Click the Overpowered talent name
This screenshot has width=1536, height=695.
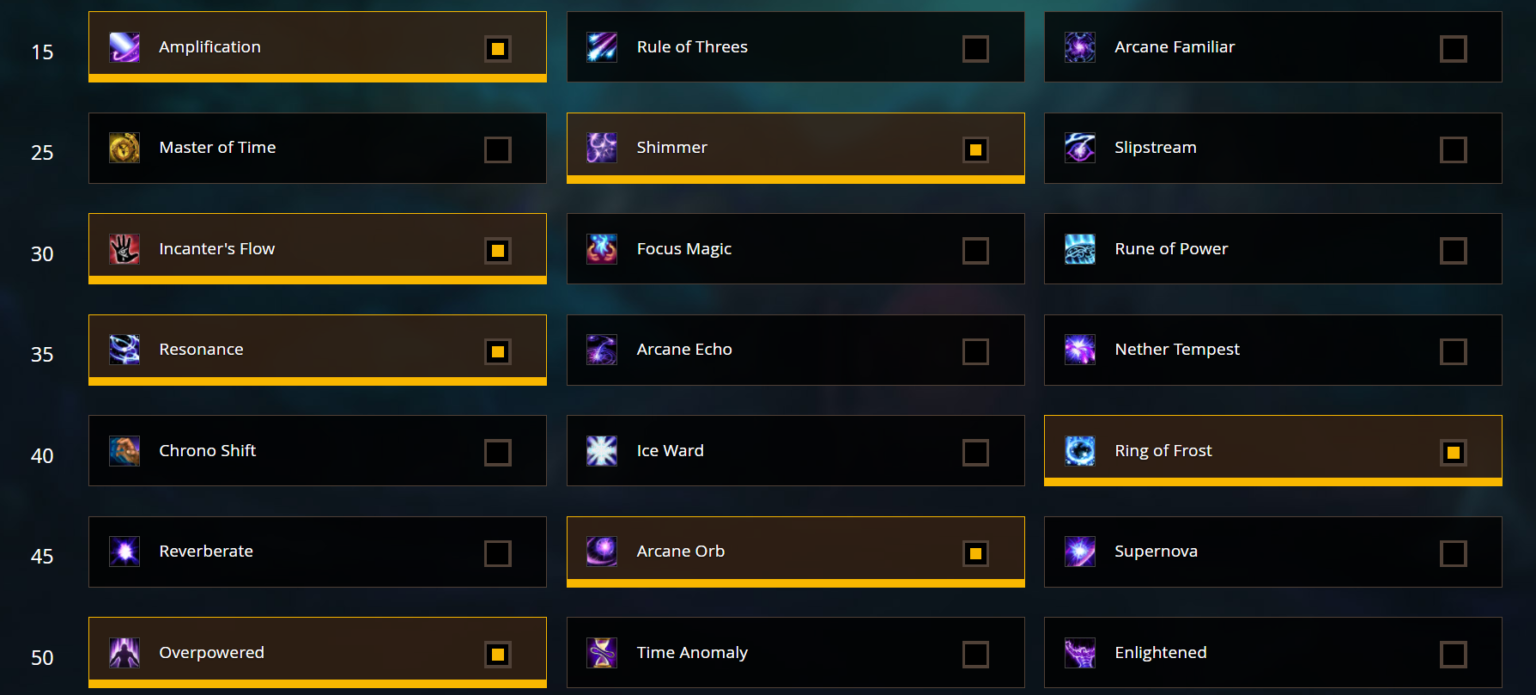click(212, 653)
